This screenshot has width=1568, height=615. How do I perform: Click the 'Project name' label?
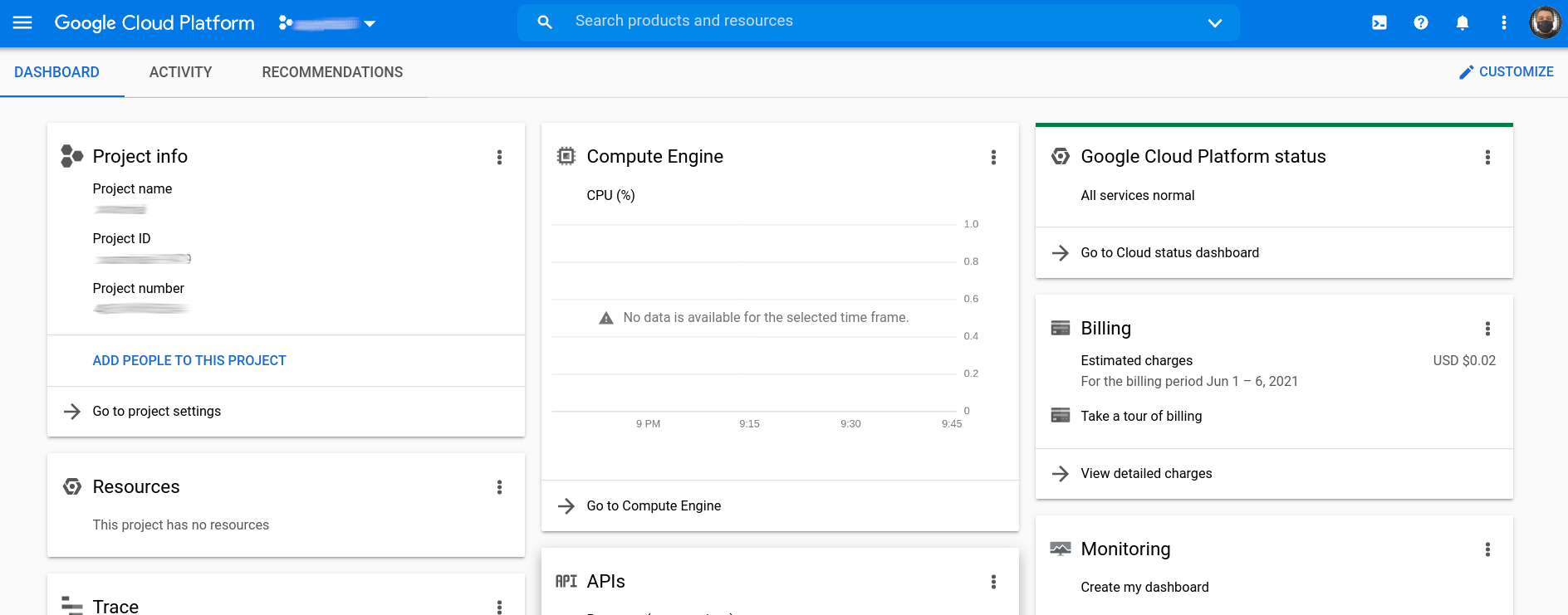[133, 188]
